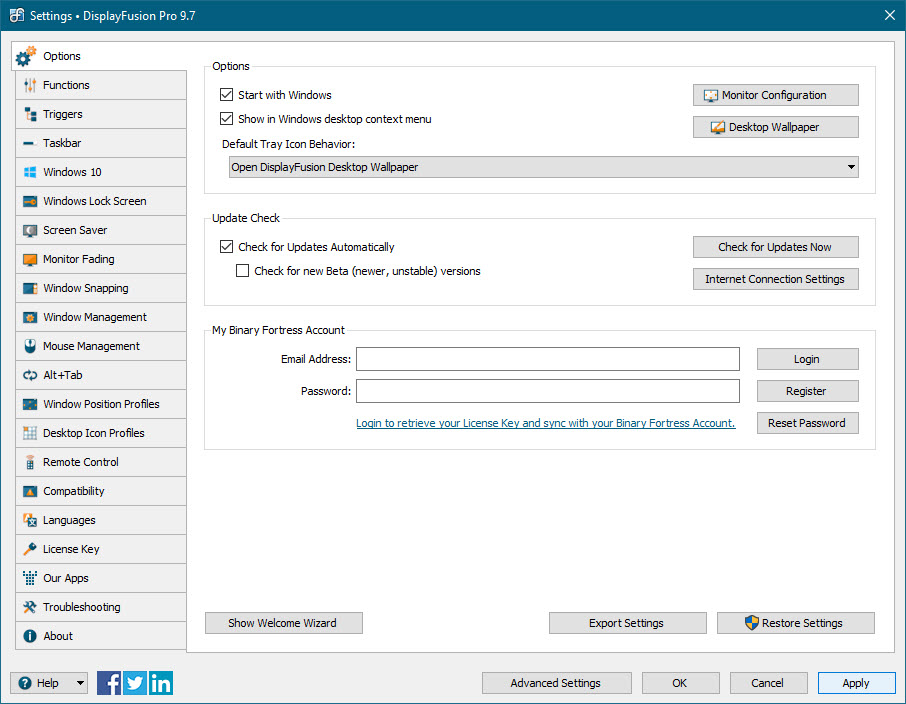Disable Check for Updates Automatically

(226, 247)
